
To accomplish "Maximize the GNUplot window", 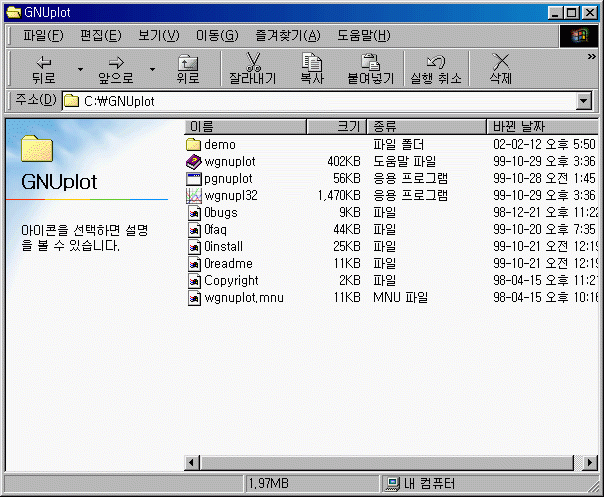I will 571,13.
